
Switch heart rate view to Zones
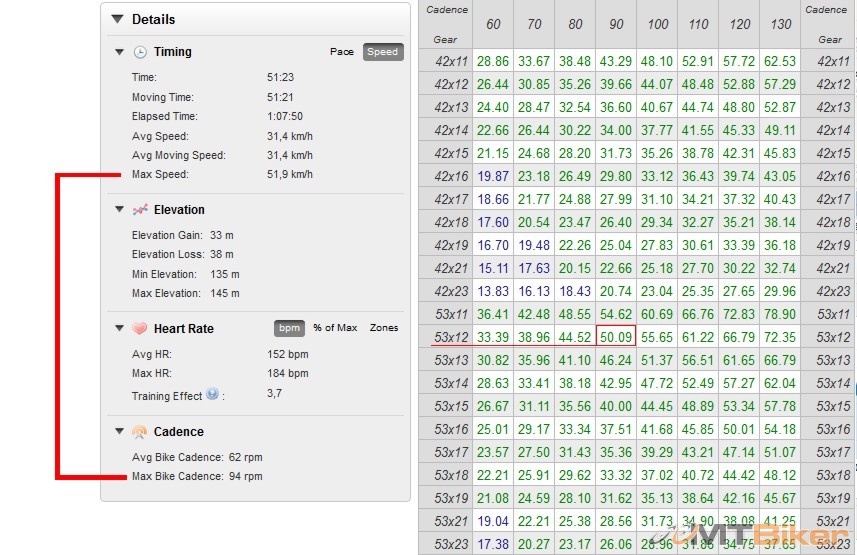[384, 328]
